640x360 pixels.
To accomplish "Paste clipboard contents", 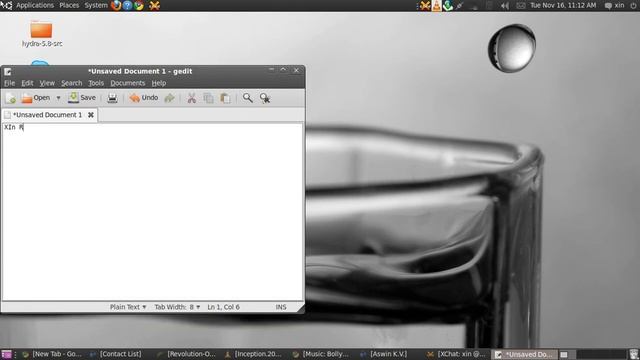I will coord(225,98).
